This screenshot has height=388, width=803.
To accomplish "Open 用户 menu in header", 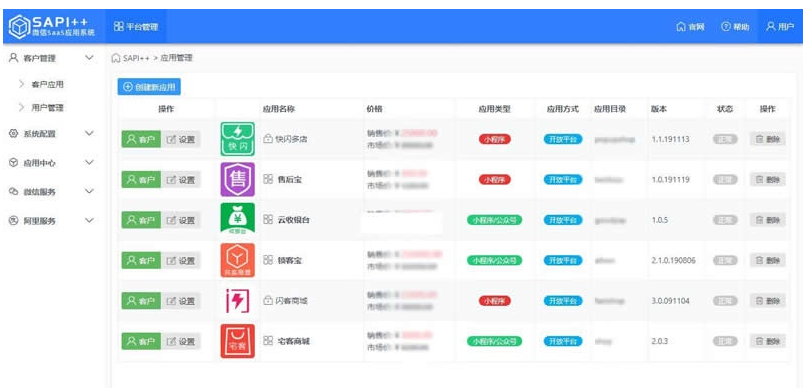I will (x=780, y=27).
